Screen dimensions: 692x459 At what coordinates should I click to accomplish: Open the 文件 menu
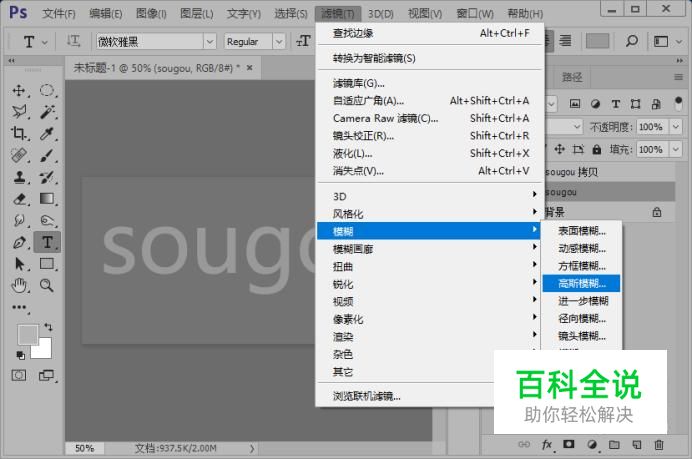(x=59, y=14)
